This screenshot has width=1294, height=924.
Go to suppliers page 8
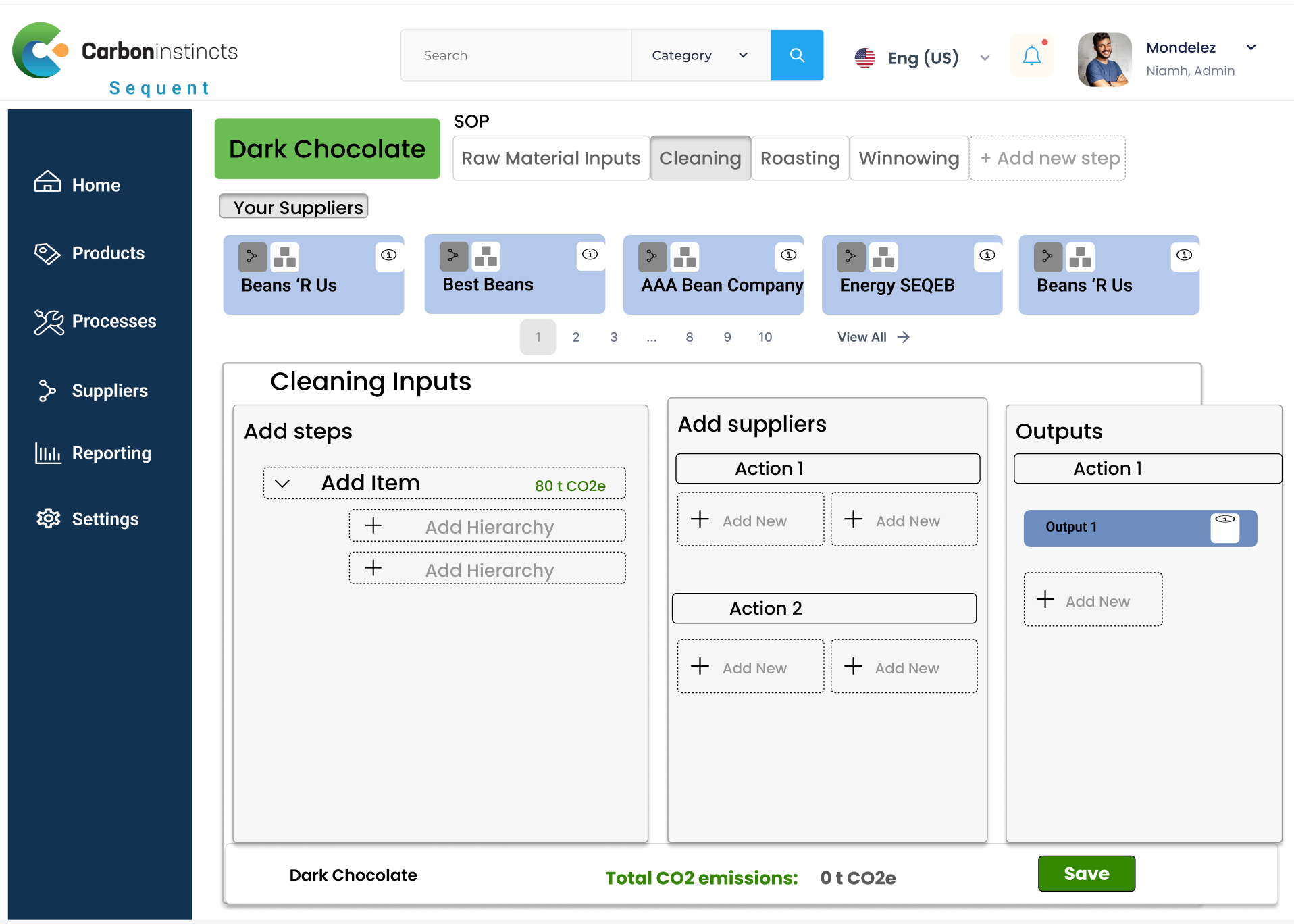tap(690, 337)
